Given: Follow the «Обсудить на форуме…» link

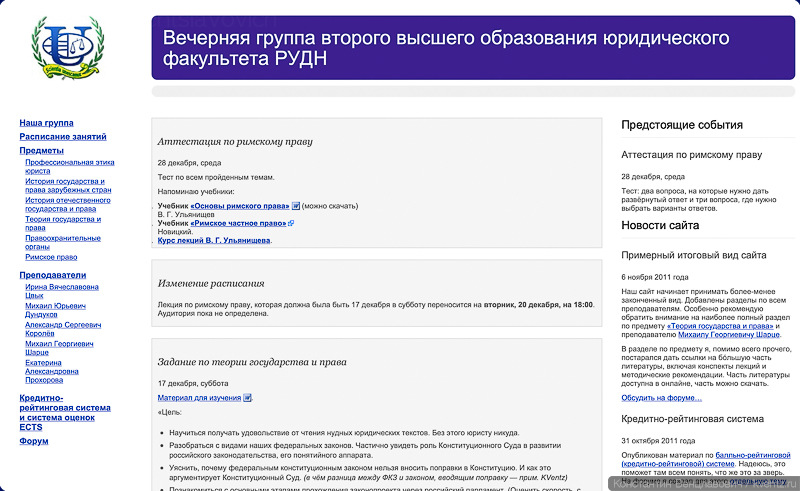Looking at the screenshot, I should pos(662,397).
